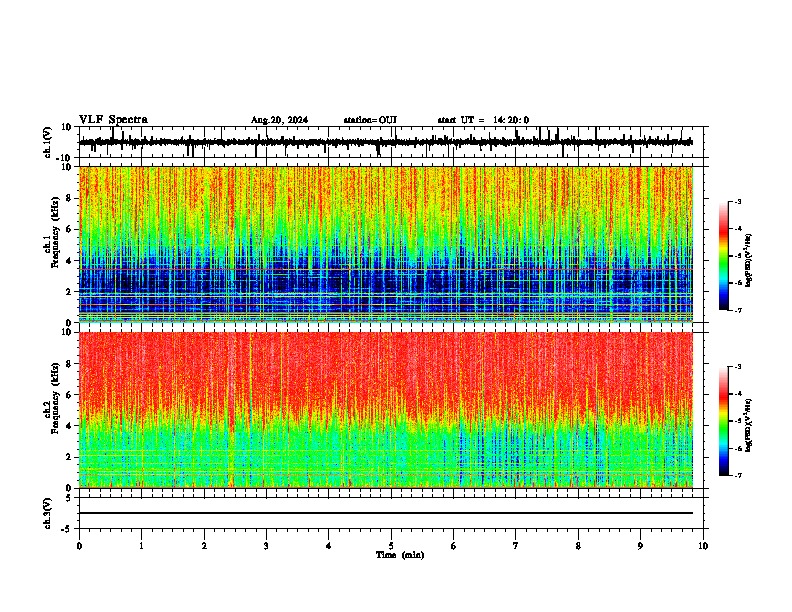This screenshot has width=792, height=612.
Task: Click the "Time (min)" axis title
Action: coord(400,555)
